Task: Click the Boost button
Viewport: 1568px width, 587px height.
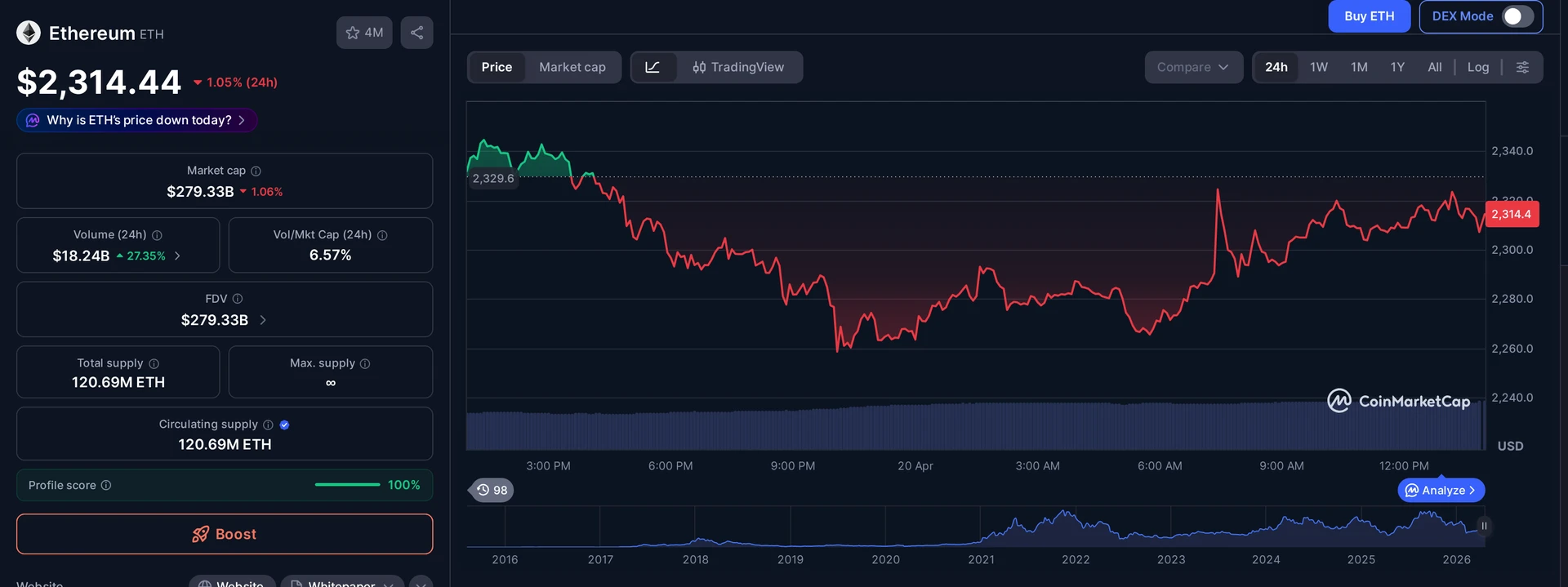Action: pos(225,534)
